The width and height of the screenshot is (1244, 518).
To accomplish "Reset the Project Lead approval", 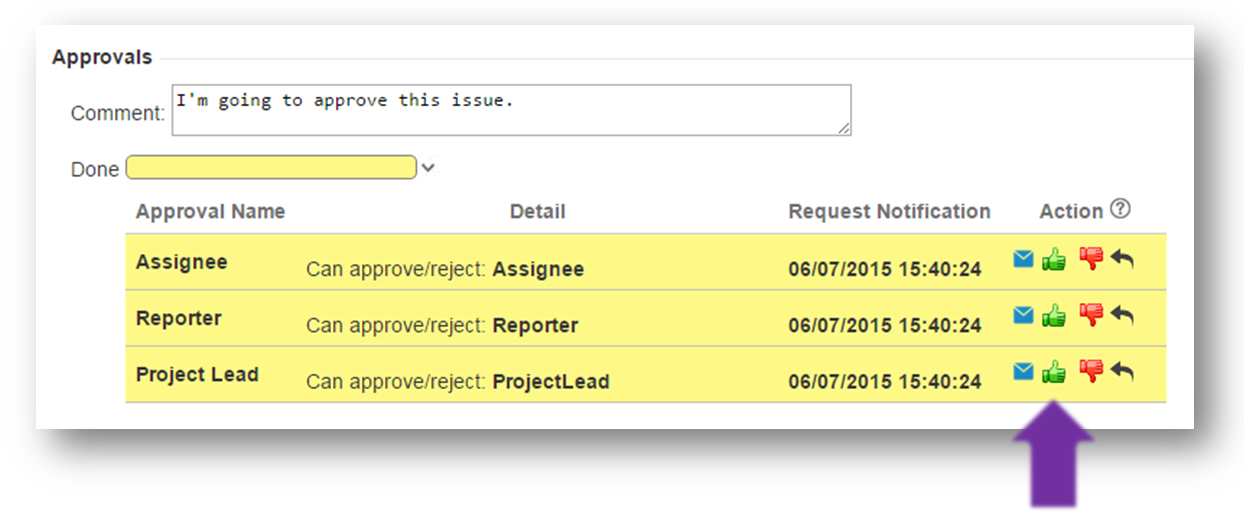I will click(1122, 372).
